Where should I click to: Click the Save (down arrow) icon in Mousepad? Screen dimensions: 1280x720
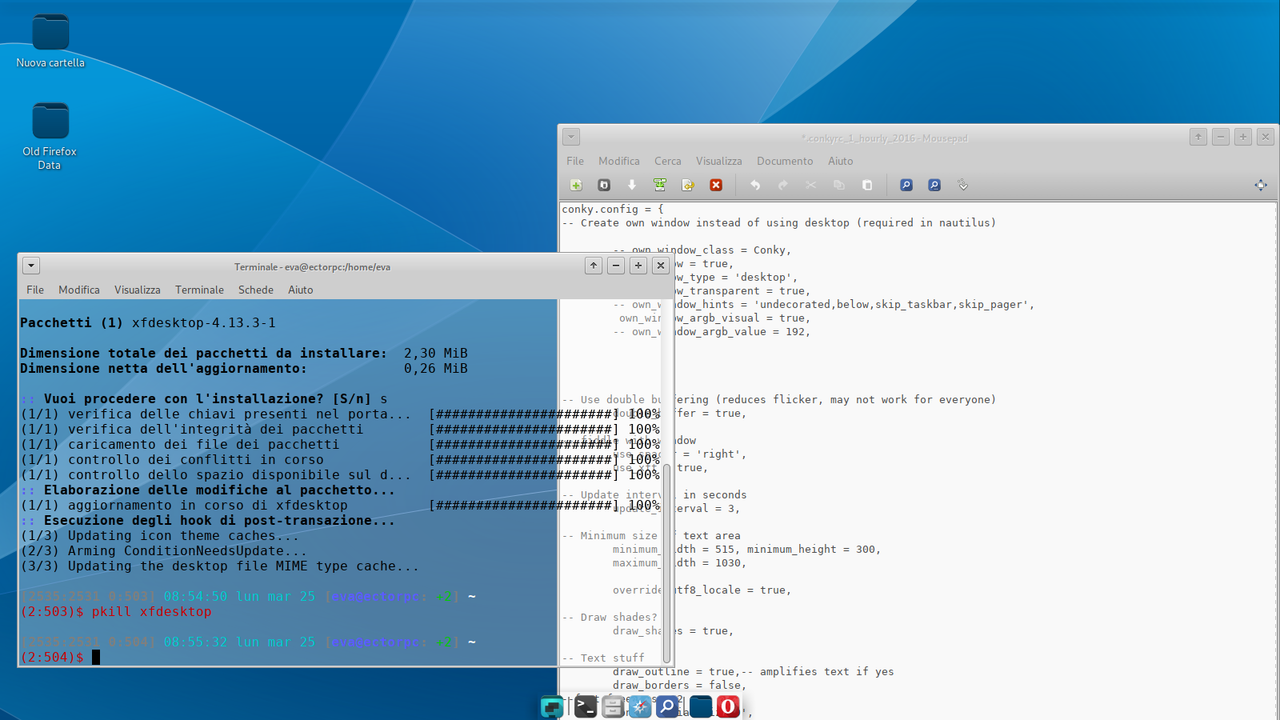[x=632, y=185]
